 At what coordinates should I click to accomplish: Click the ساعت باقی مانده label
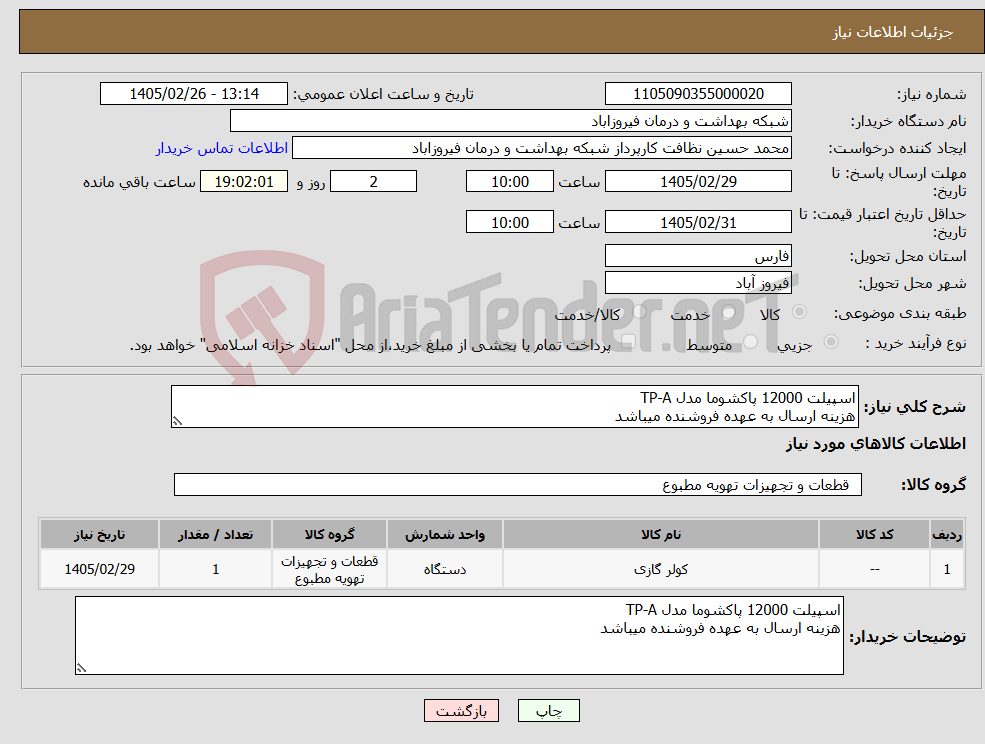(139, 182)
